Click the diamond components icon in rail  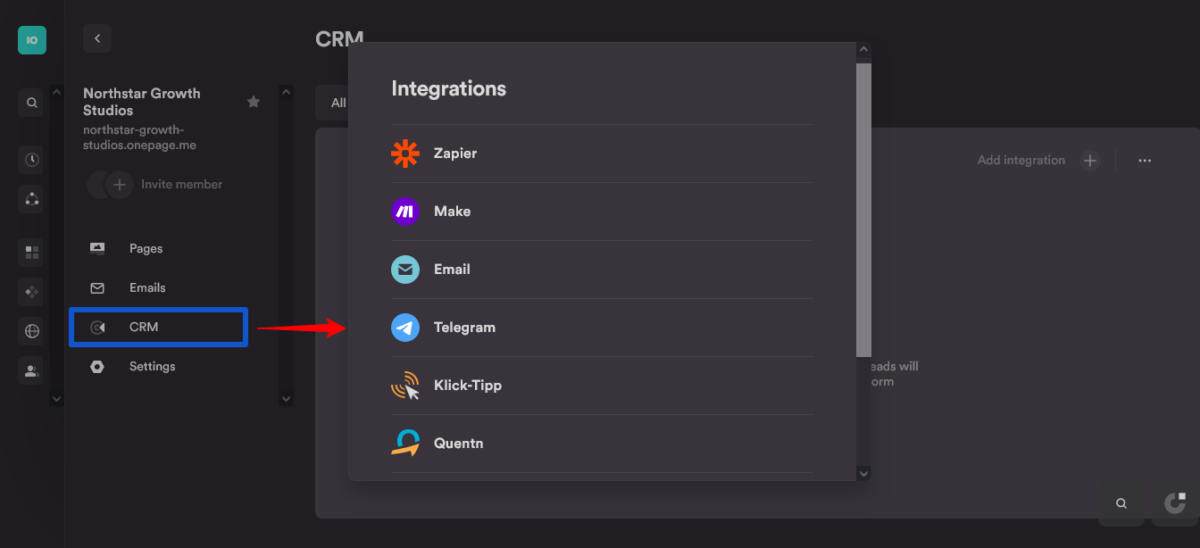pyautogui.click(x=32, y=292)
